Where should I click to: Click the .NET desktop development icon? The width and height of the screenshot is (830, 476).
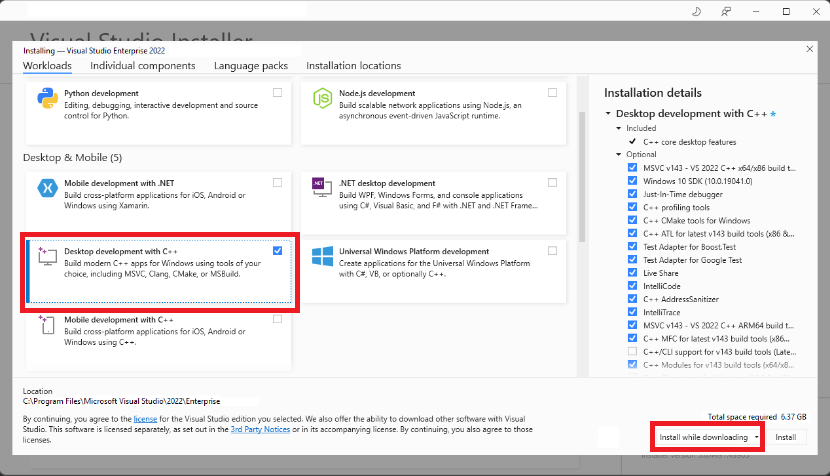click(322, 187)
